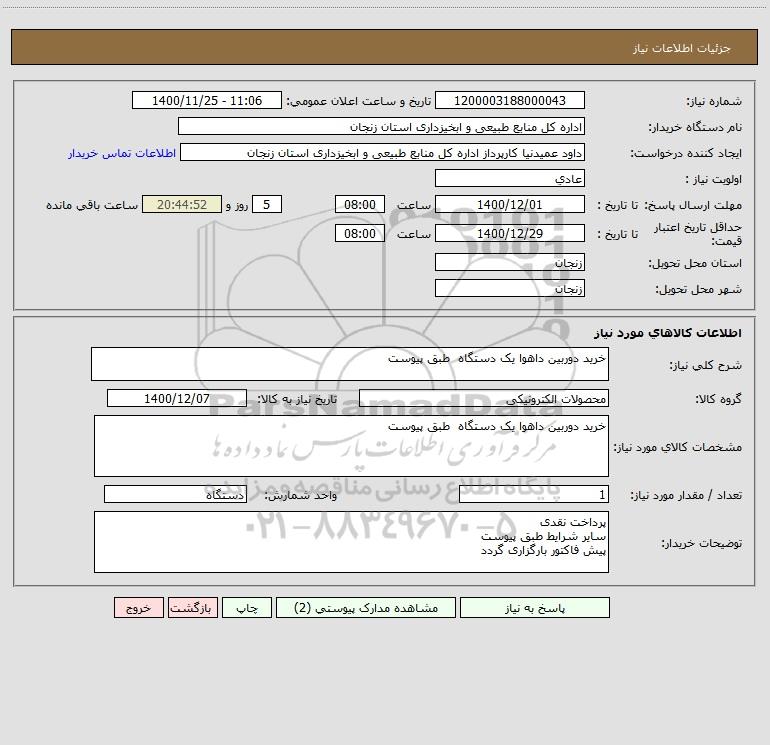770x745 pixels.
Task: Click goods group field محصولات الکترونیکی
Action: 484,398
